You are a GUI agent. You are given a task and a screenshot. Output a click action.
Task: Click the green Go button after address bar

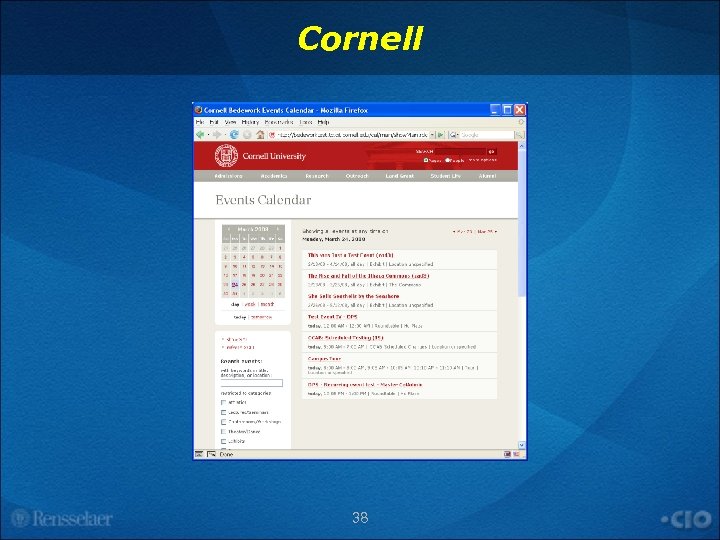click(441, 135)
